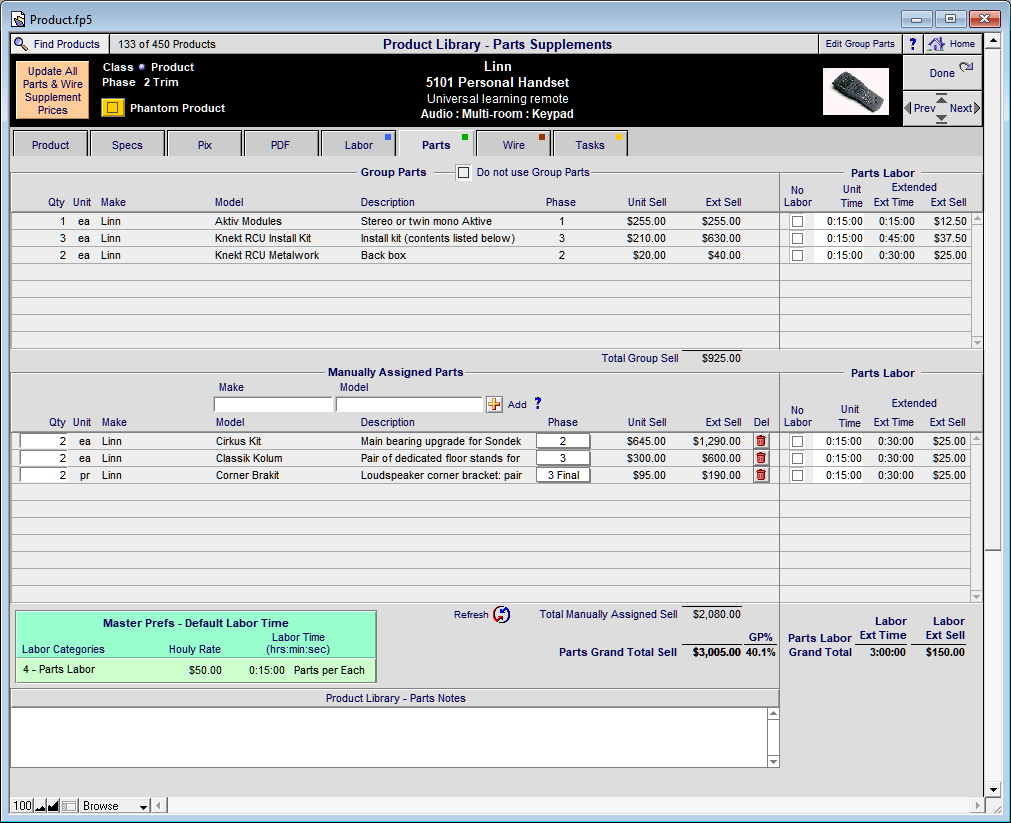Viewport: 1011px width, 823px height.
Task: Click the Add plus icon for manual parts
Action: [x=494, y=404]
